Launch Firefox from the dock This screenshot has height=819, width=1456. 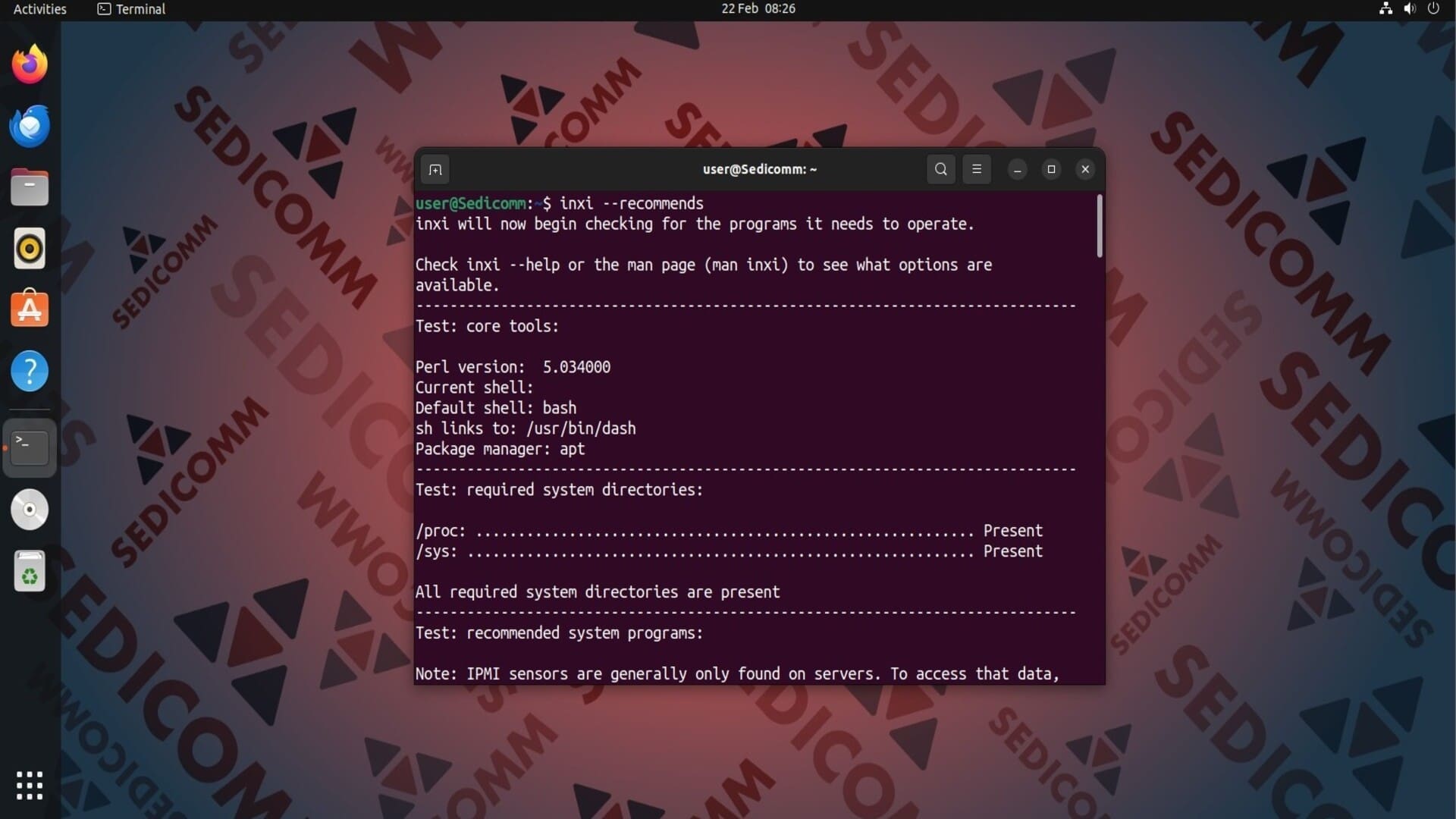[x=30, y=64]
